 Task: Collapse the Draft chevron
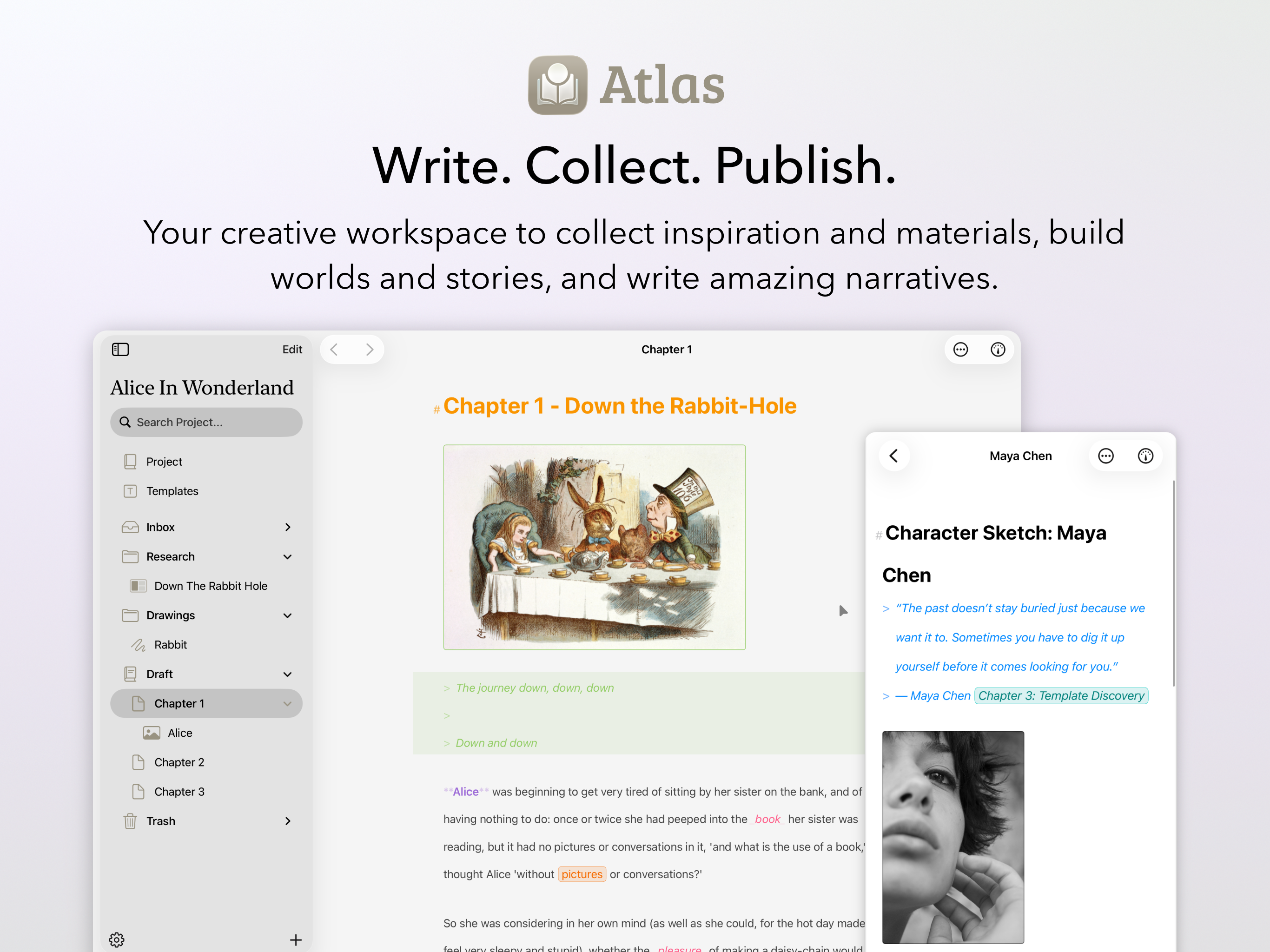click(x=288, y=674)
